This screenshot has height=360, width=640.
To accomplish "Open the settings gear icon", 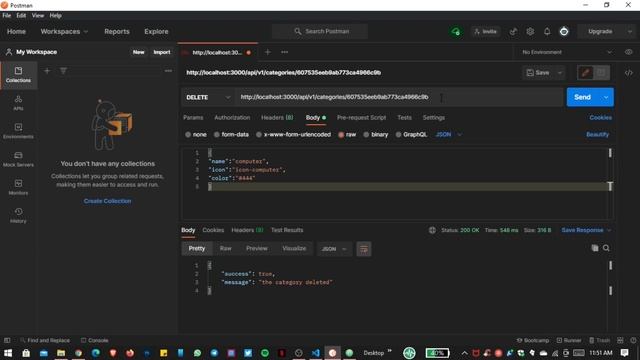I will click(530, 31).
